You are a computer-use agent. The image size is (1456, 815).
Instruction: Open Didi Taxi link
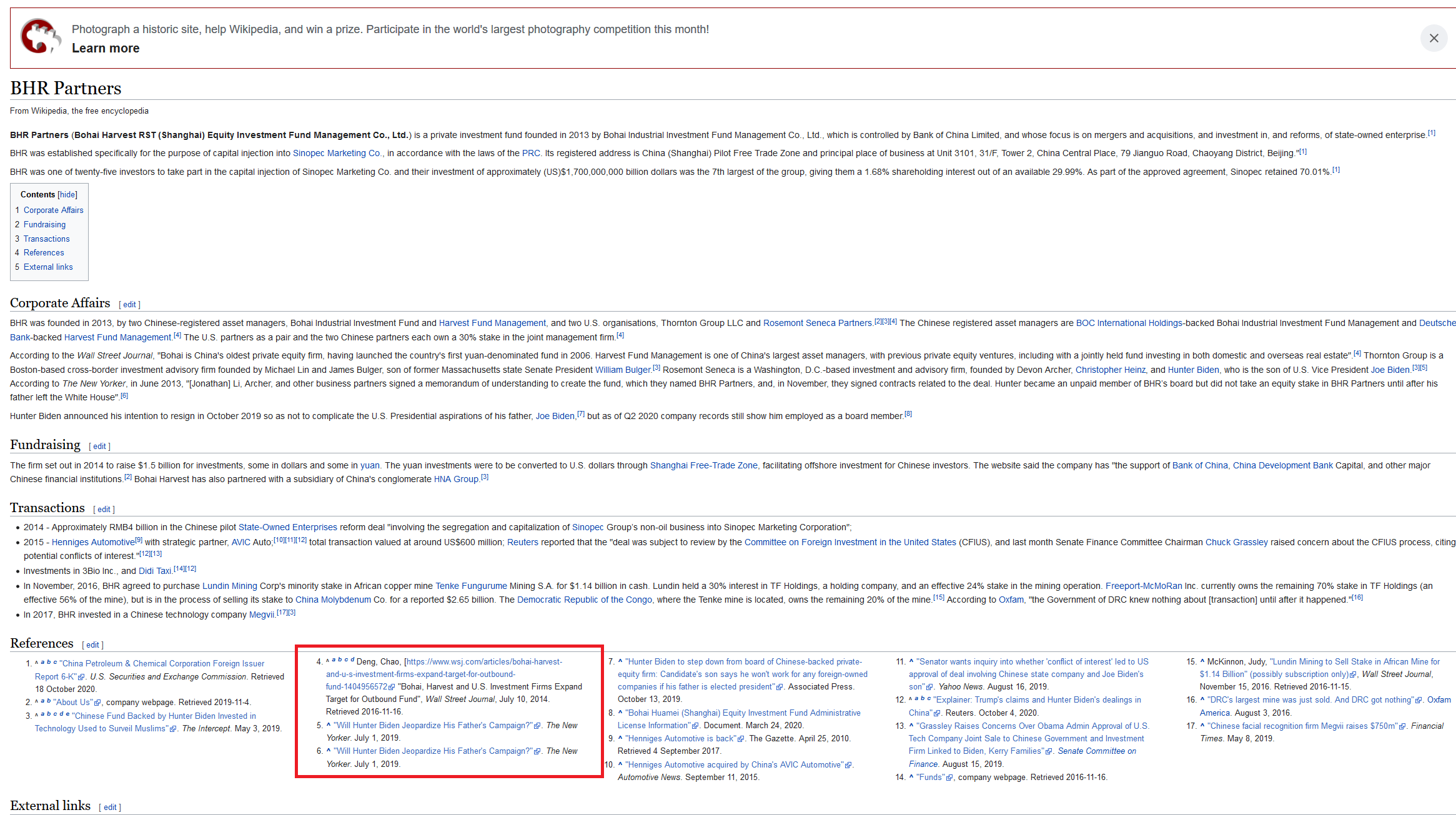[155, 571]
